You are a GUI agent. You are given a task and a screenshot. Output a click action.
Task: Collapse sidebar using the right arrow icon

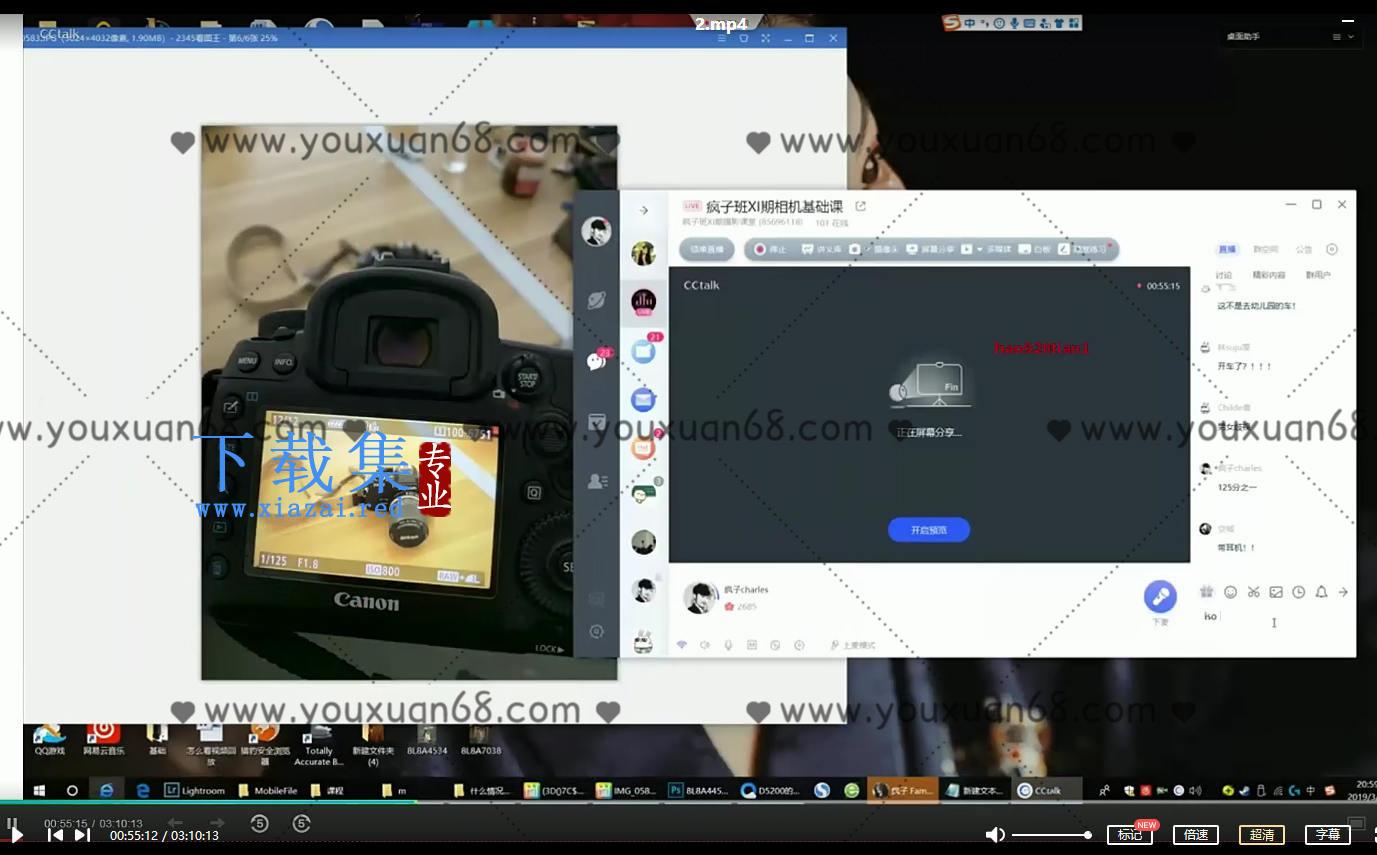pos(644,210)
